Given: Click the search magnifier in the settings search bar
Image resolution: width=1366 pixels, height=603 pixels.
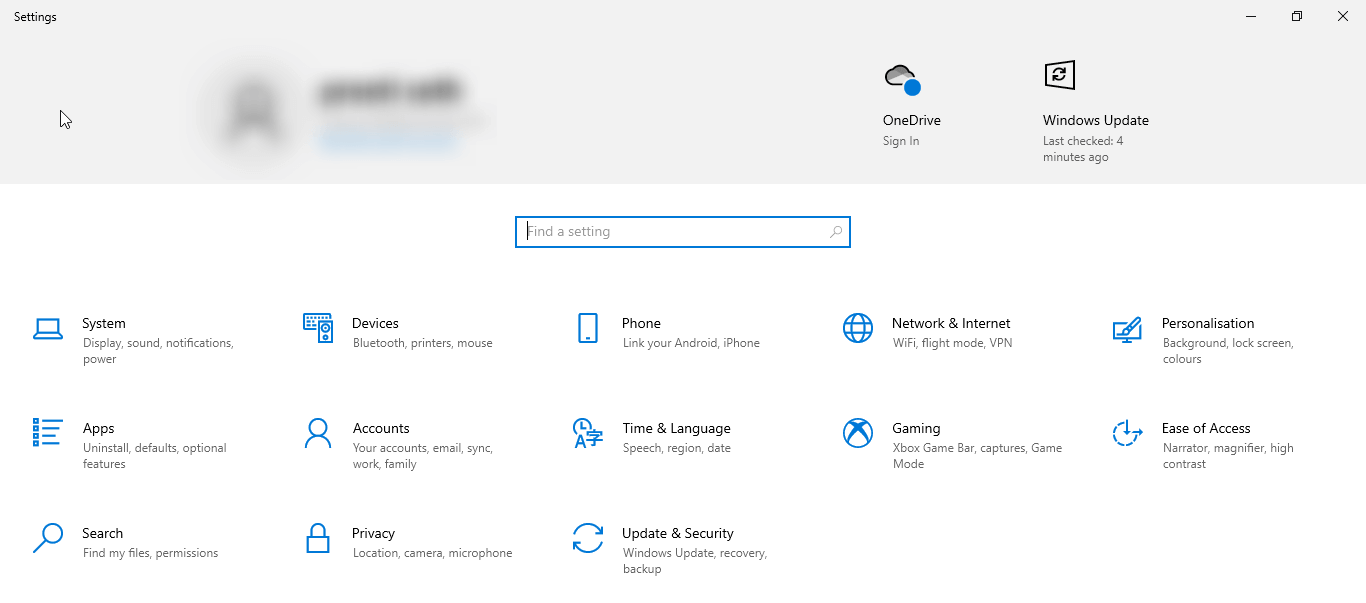Looking at the screenshot, I should pyautogui.click(x=835, y=231).
